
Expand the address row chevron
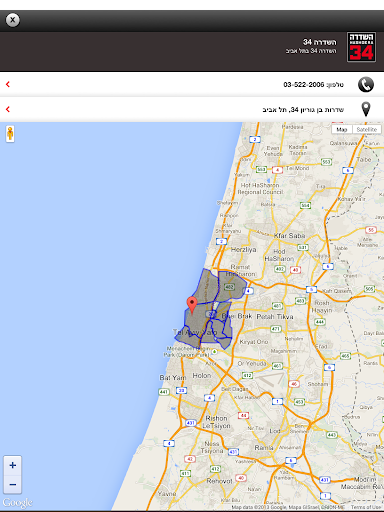pos(8,109)
